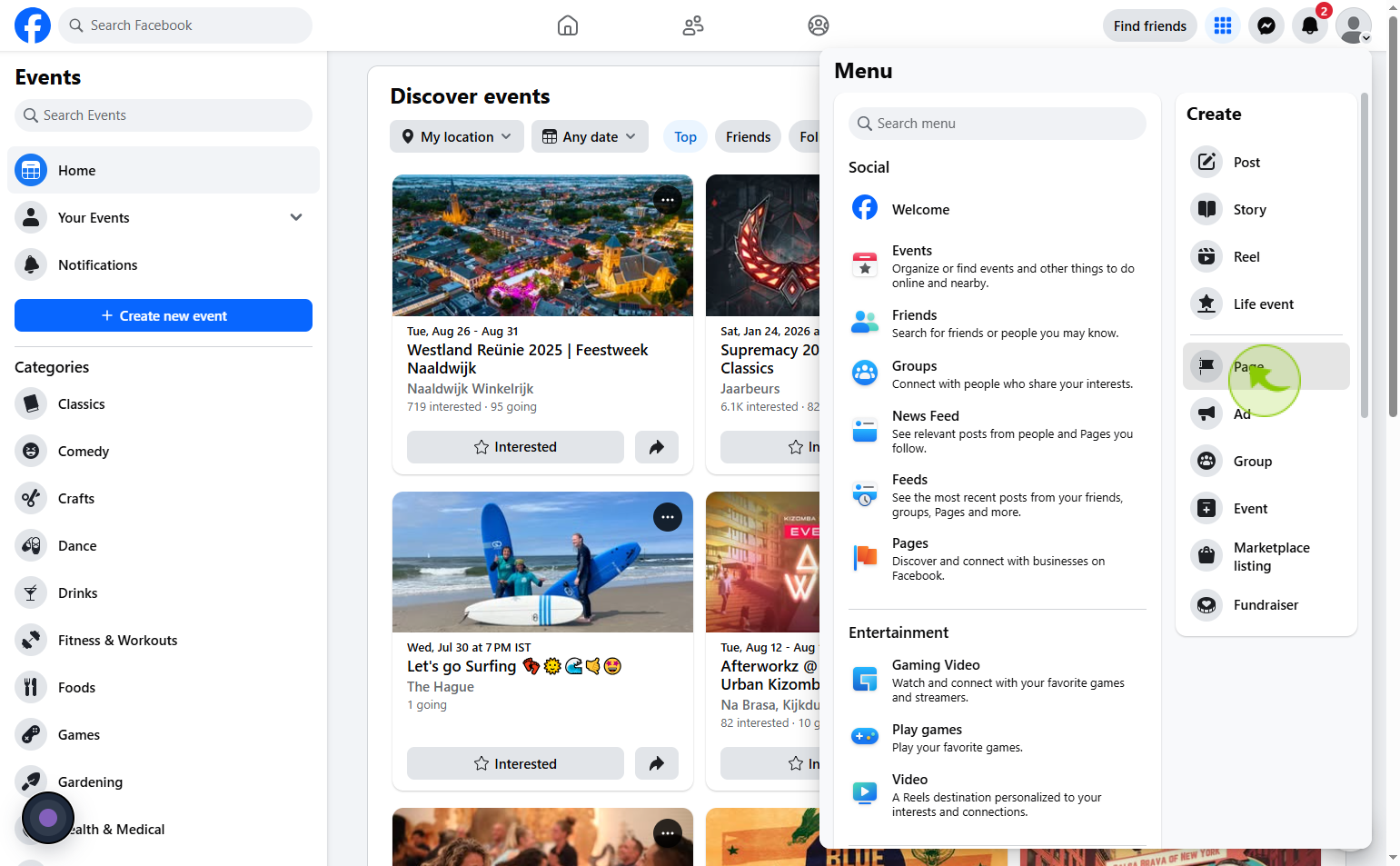This screenshot has width=1400, height=866.
Task: Open the Comedy category
Action: 164,451
